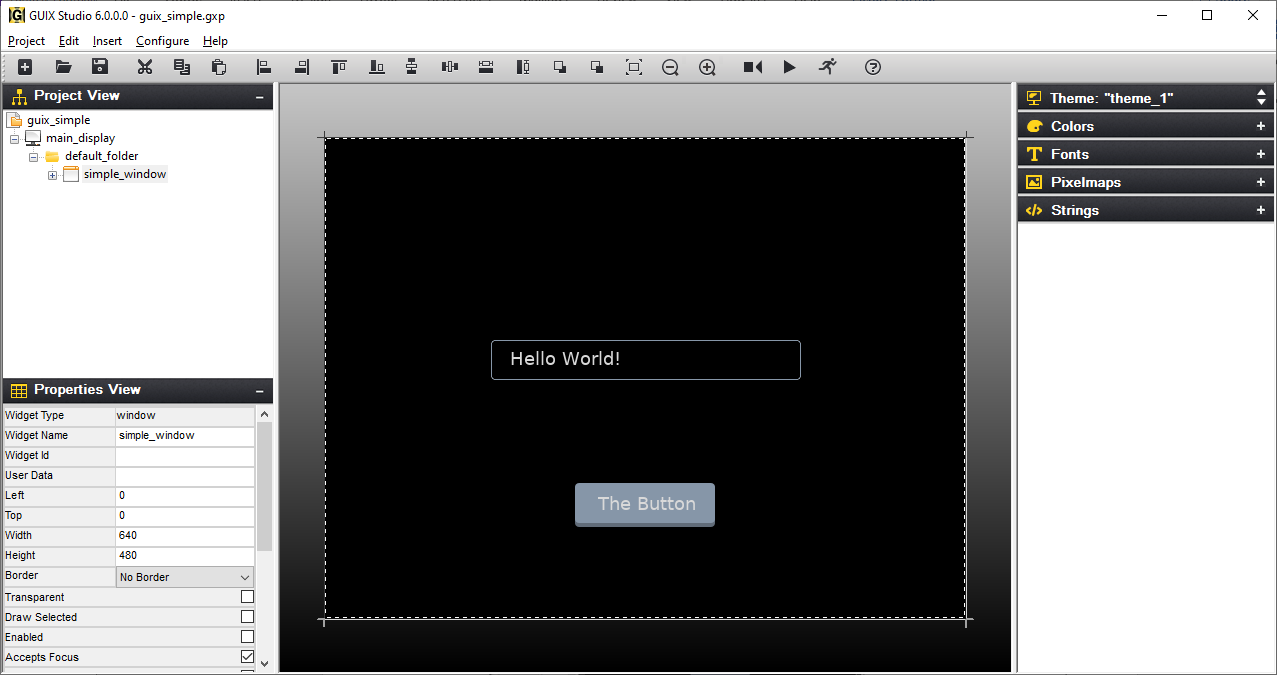The image size is (1277, 675).
Task: Check the Draw Selected option
Action: point(246,617)
